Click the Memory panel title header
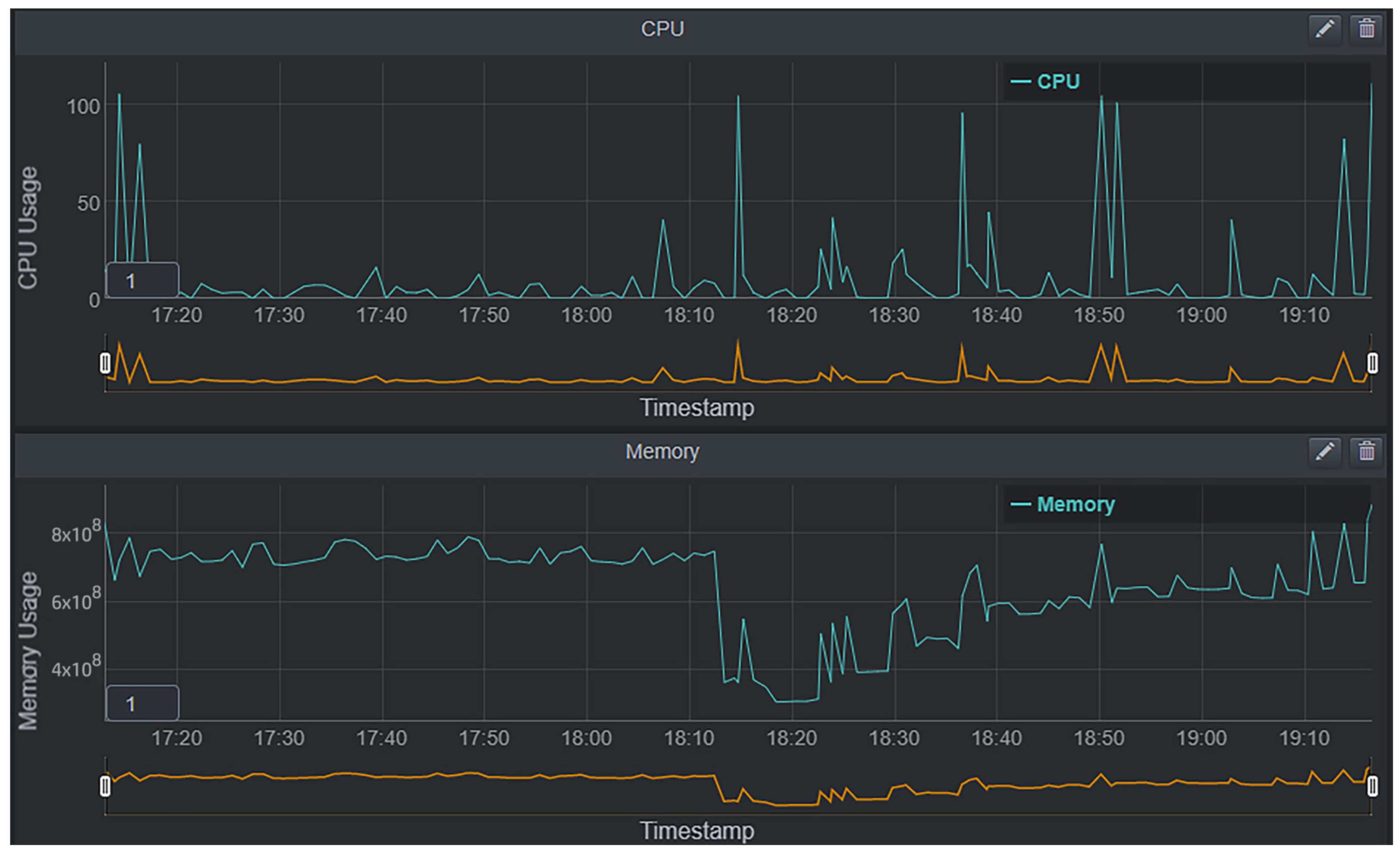 (x=662, y=451)
